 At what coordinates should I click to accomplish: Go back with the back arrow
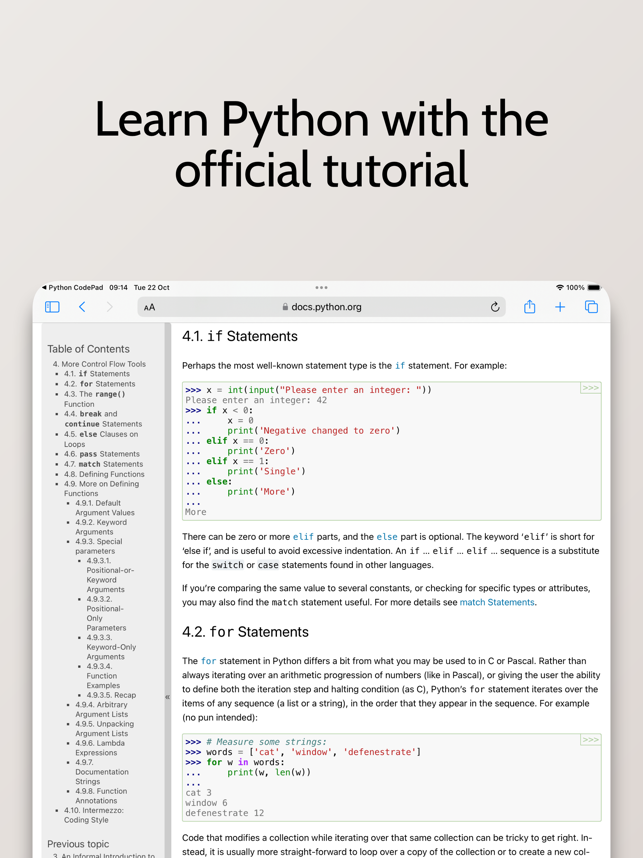[82, 307]
